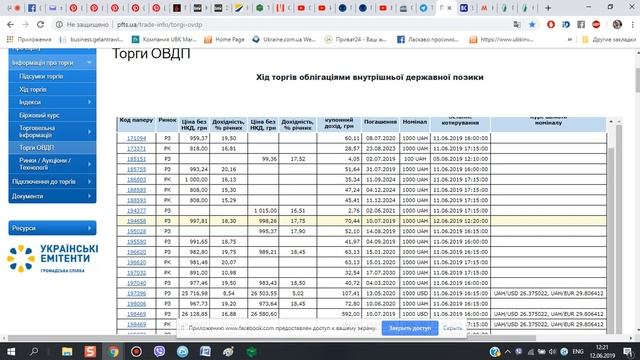Viewport: 640px width, 360px height.
Task: Reload the page with the refresh icon
Action: tap(40, 24)
